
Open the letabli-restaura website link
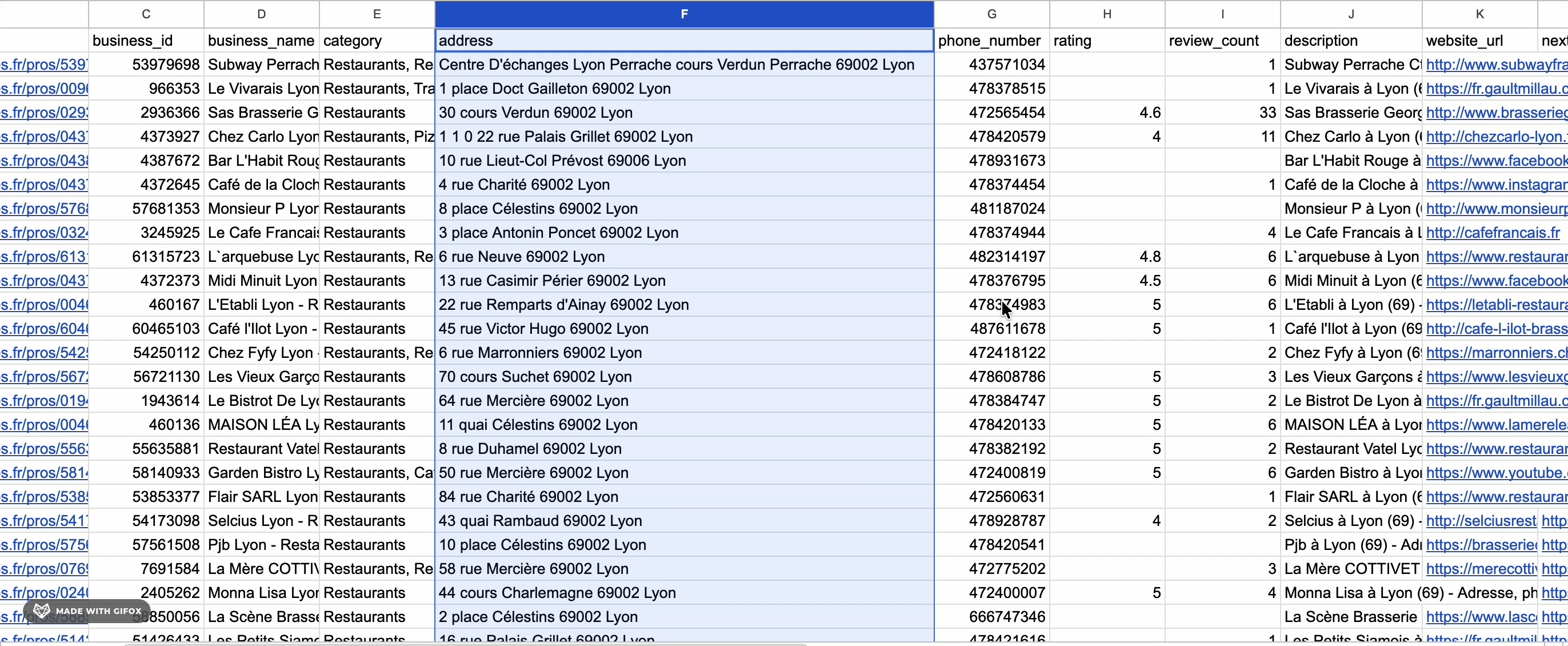1496,305
